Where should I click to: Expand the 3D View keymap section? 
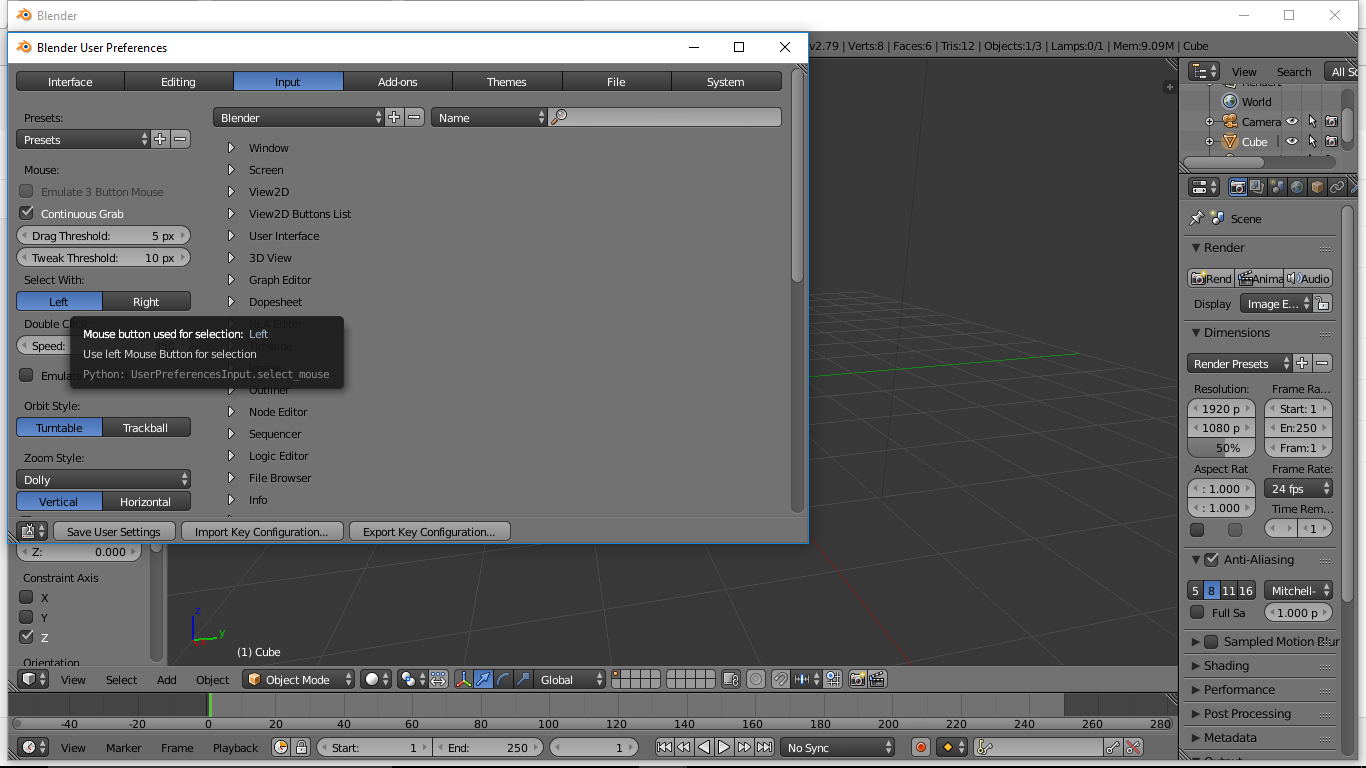(230, 257)
